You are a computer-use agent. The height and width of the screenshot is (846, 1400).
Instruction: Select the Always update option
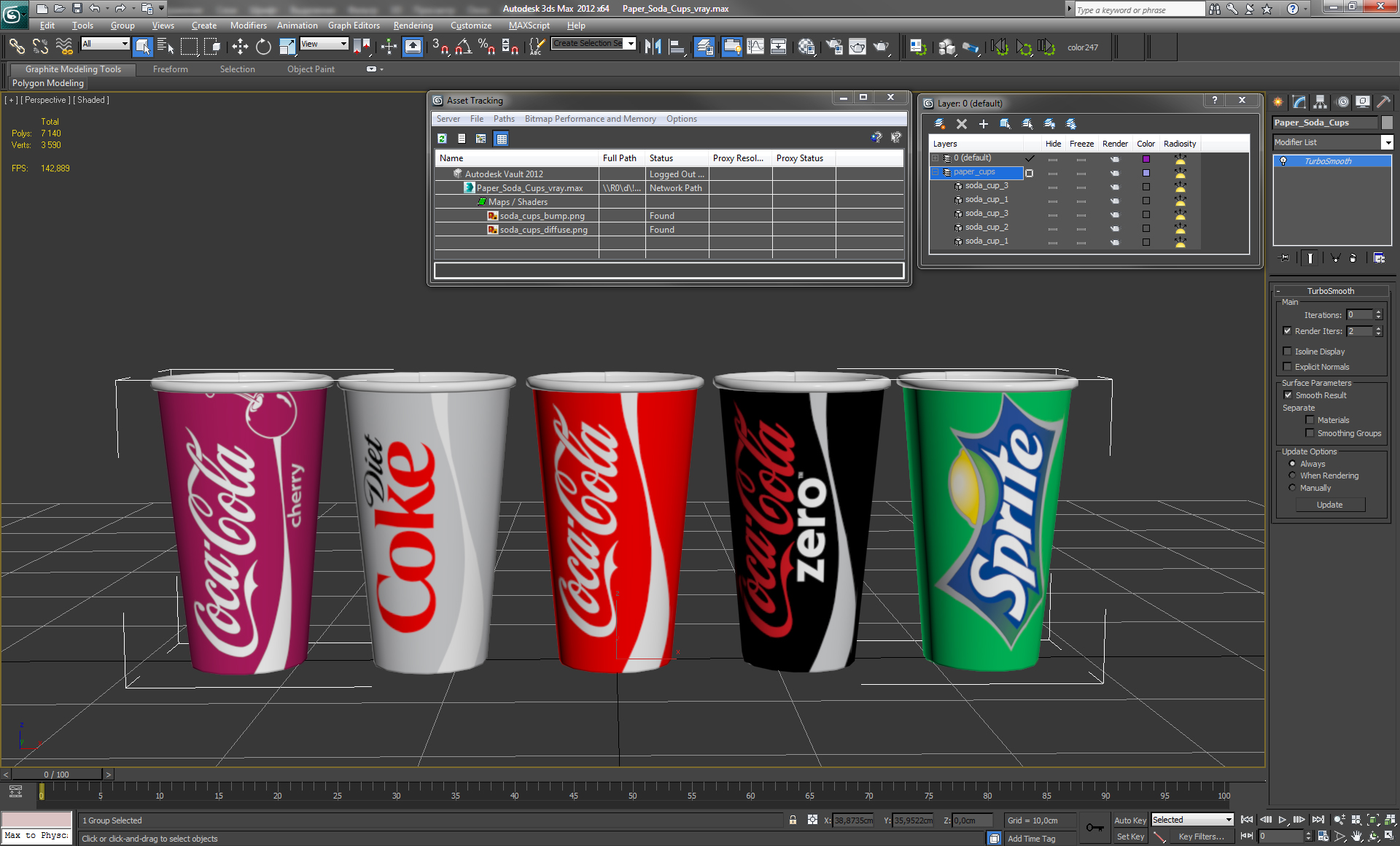click(x=1293, y=464)
